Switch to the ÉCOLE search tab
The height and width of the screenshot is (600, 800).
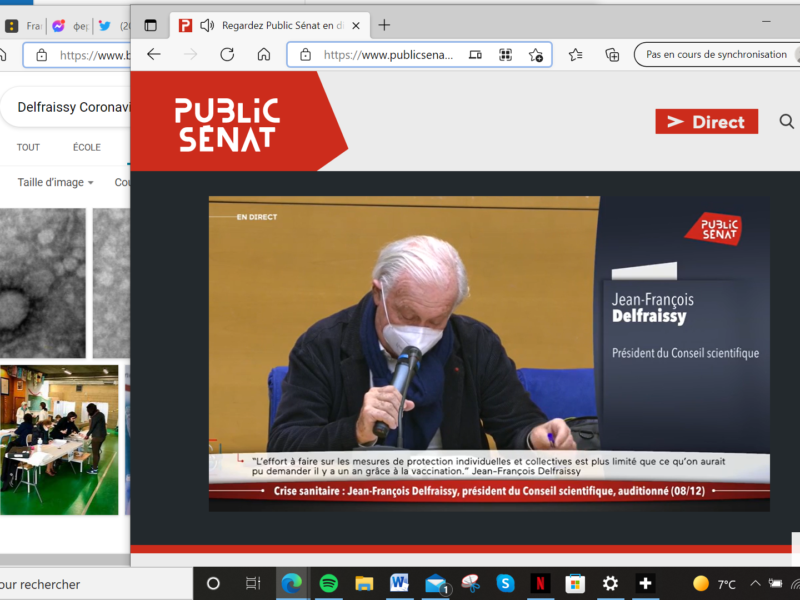(x=87, y=147)
